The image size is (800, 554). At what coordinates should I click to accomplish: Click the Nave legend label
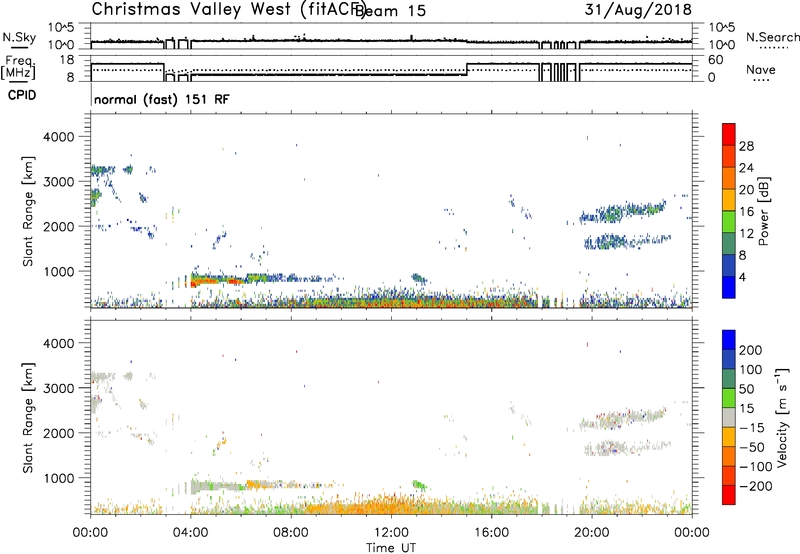point(761,70)
